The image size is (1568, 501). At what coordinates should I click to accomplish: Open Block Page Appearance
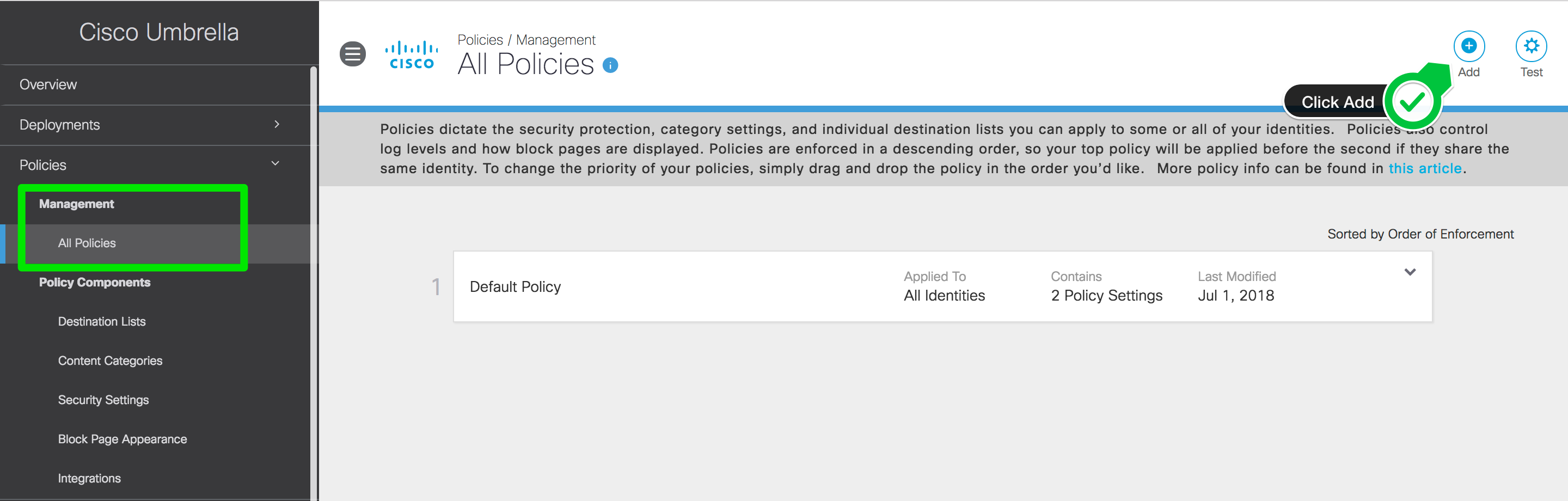pyautogui.click(x=122, y=439)
